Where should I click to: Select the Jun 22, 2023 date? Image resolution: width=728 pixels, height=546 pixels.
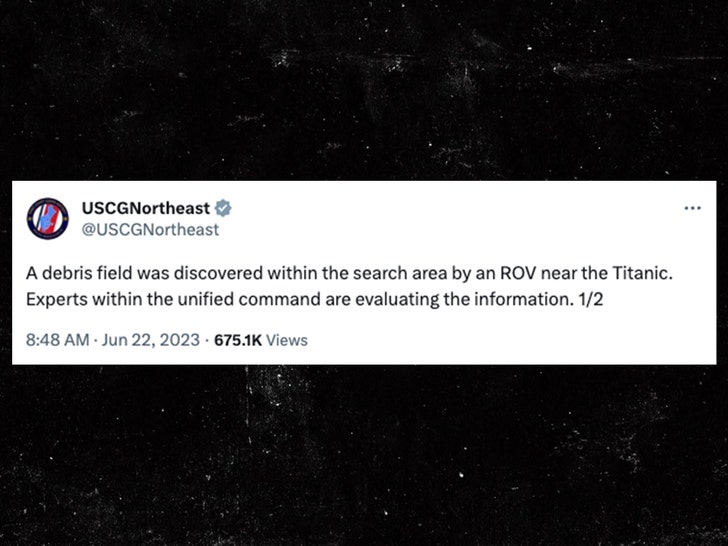[x=151, y=340]
